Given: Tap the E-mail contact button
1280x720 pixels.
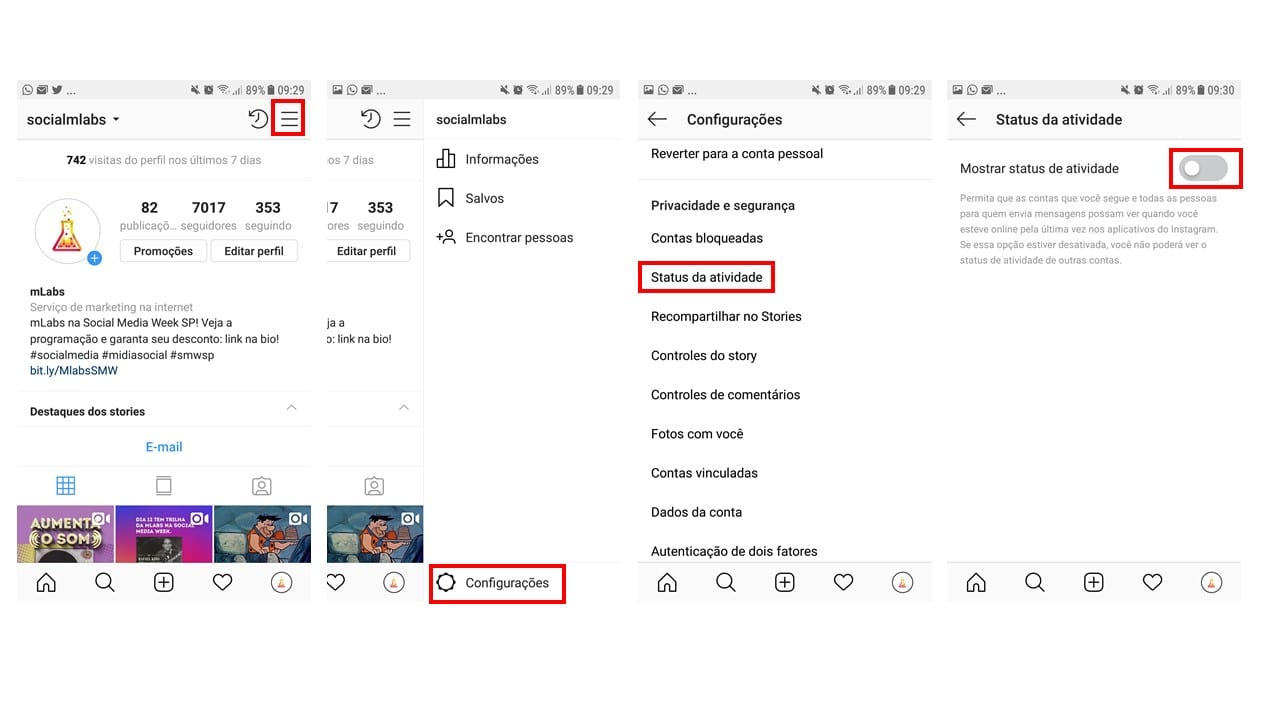Looking at the screenshot, I should 164,447.
